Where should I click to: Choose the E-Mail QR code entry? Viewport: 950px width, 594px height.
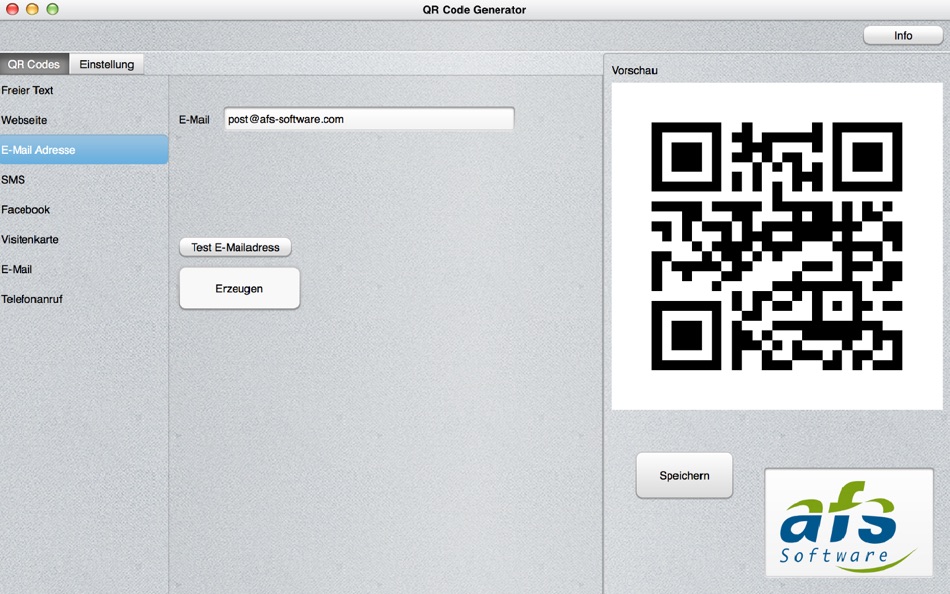point(19,269)
